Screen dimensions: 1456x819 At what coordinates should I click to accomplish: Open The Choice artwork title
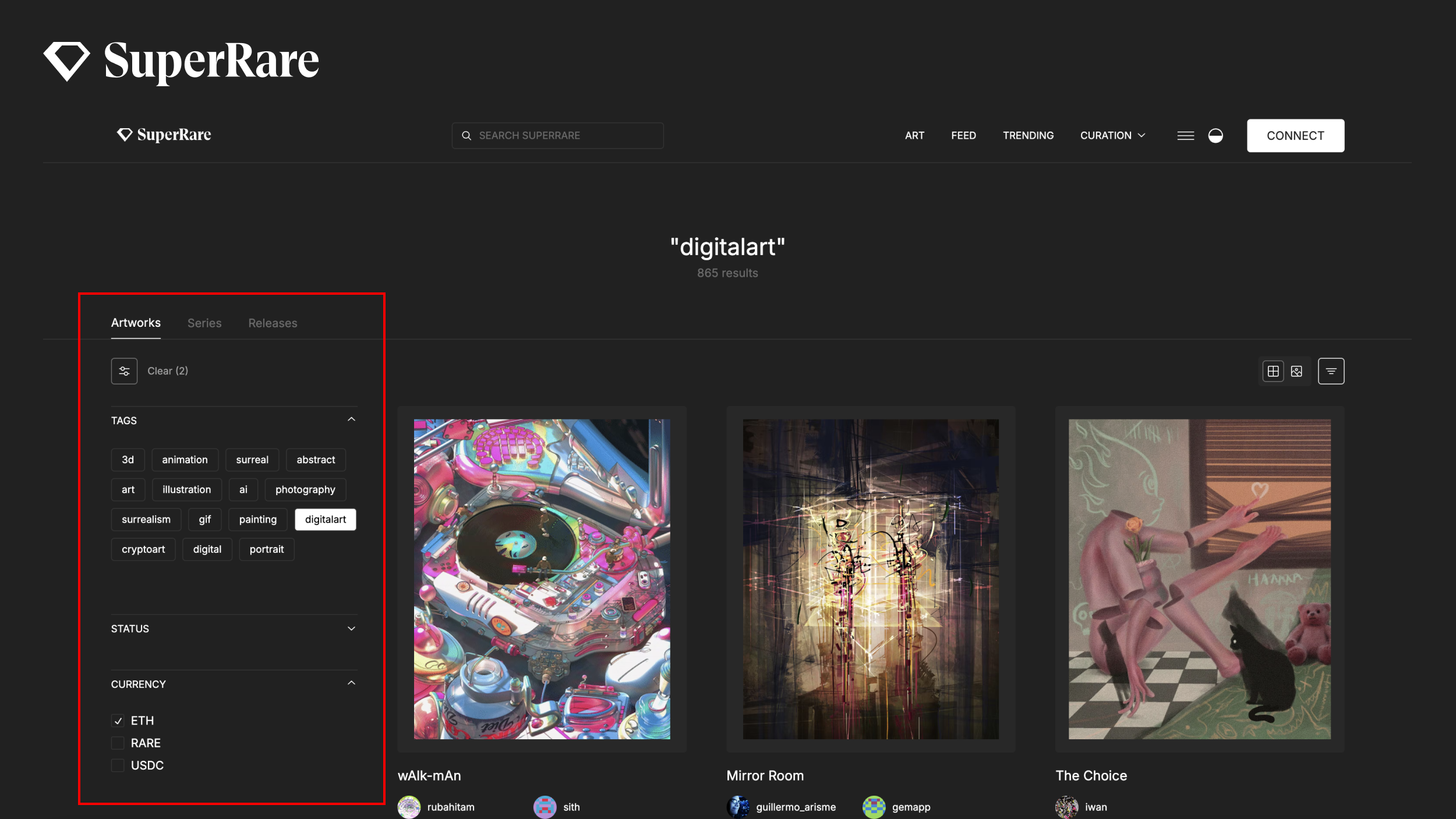point(1091,776)
